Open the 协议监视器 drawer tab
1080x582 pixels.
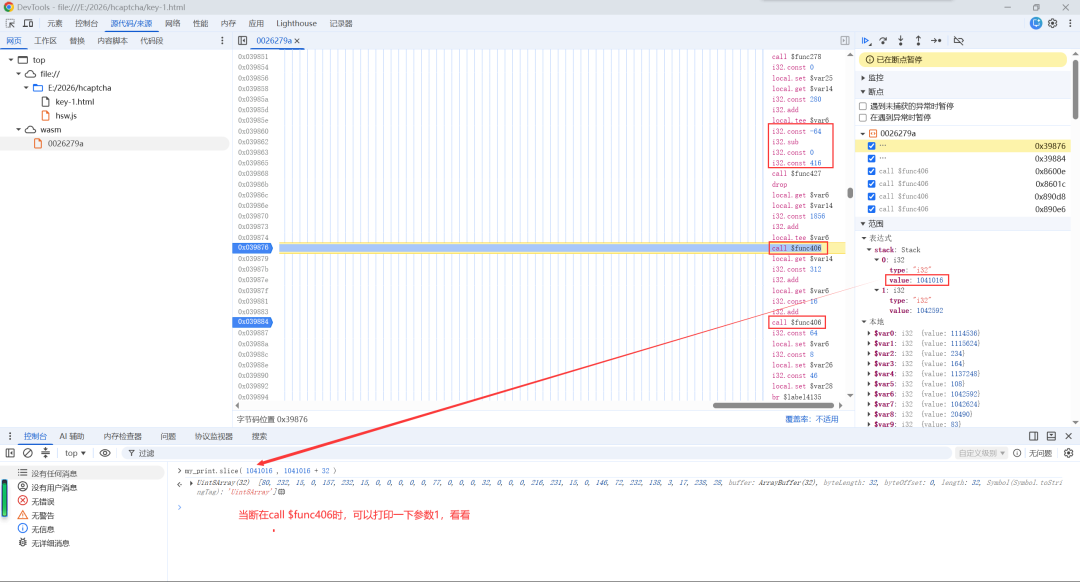pos(214,436)
